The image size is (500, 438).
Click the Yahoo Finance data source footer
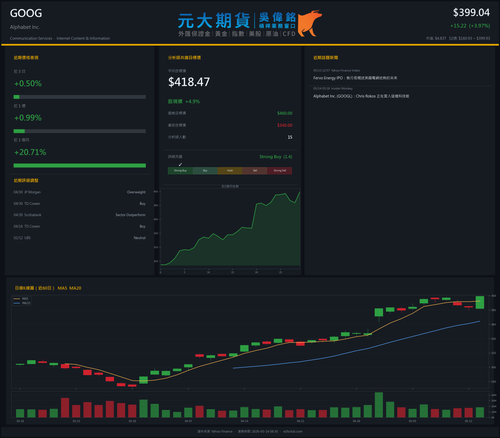pos(215,431)
